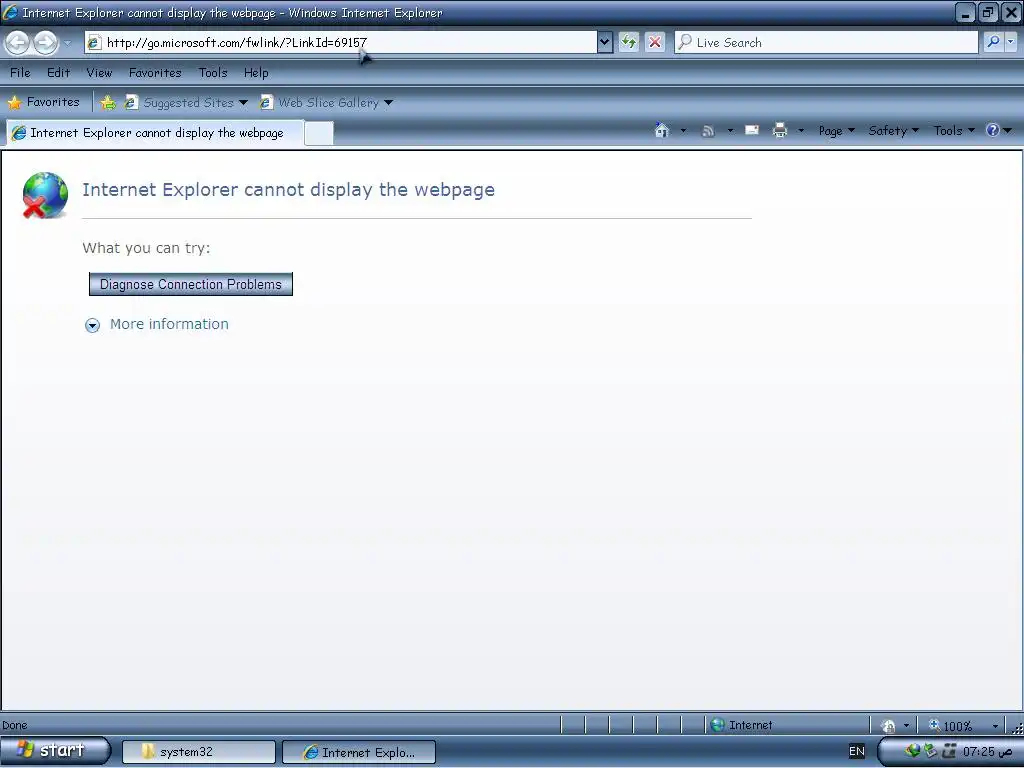Open the Help menu

pyautogui.click(x=256, y=72)
